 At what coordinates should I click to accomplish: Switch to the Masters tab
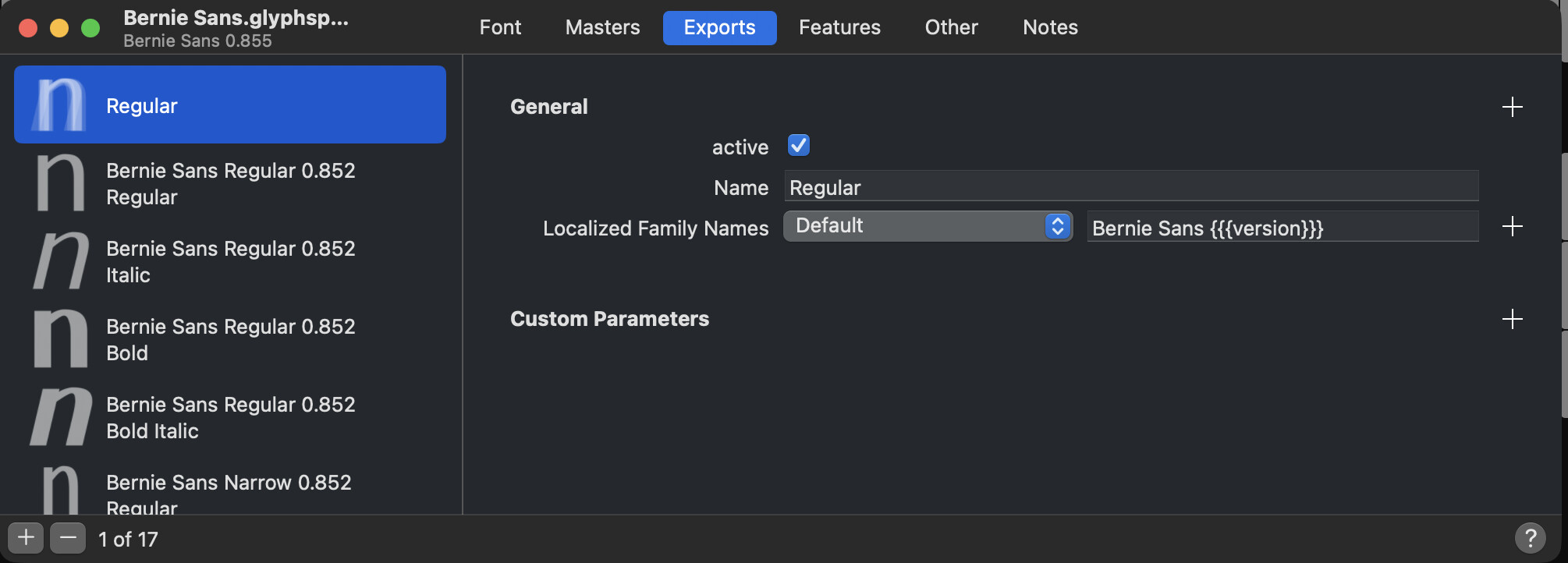click(602, 28)
